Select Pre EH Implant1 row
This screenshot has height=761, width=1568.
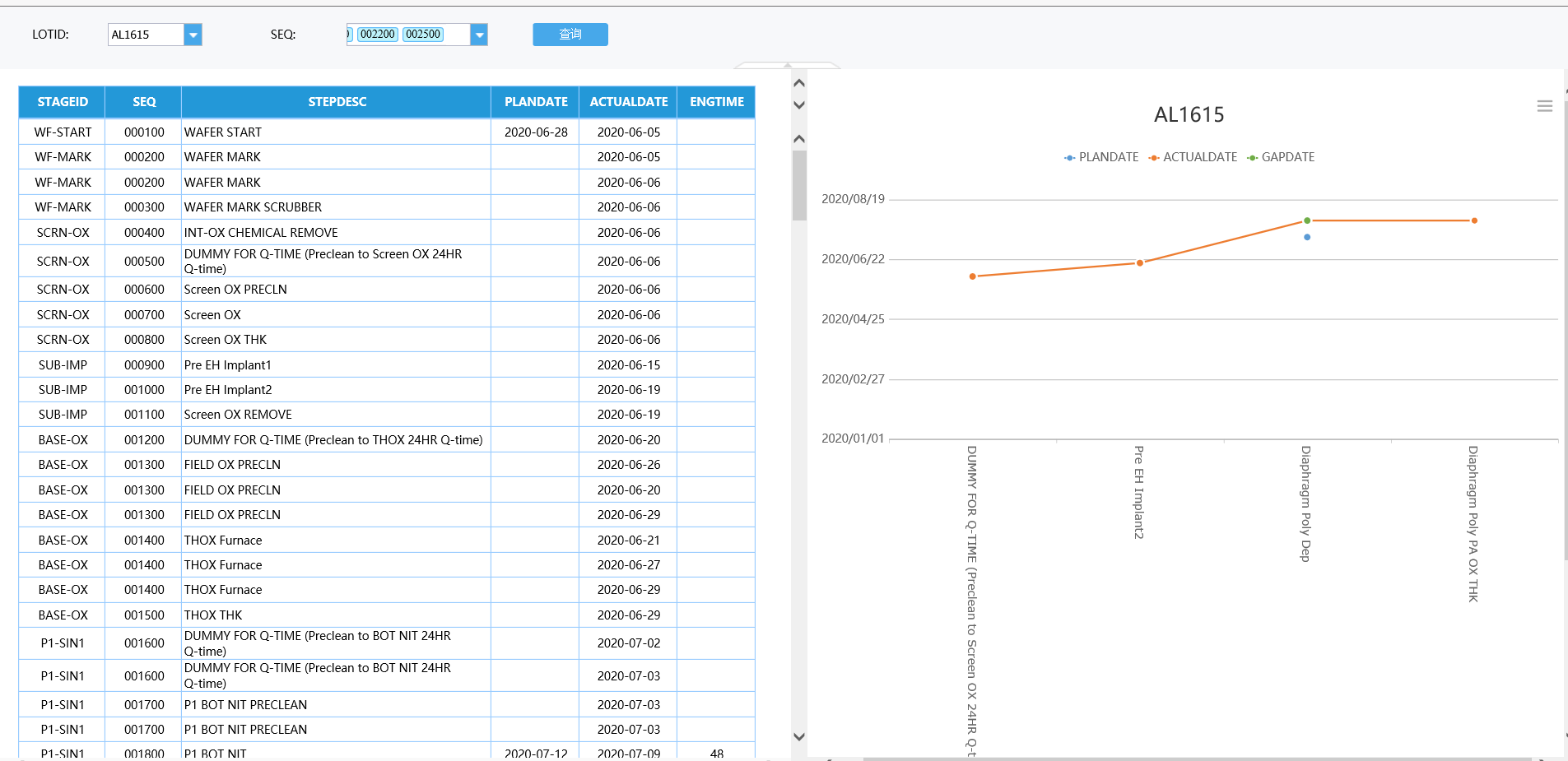(387, 365)
